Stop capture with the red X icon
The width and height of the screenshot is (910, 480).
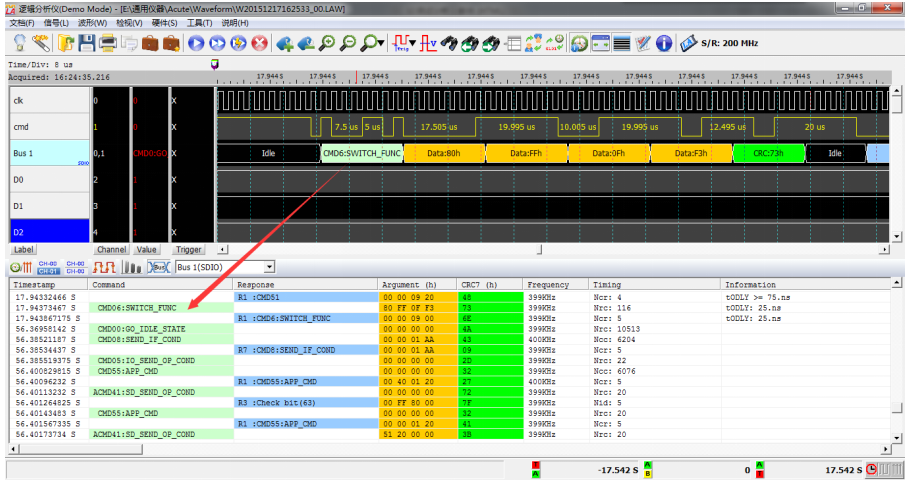pyautogui.click(x=259, y=43)
